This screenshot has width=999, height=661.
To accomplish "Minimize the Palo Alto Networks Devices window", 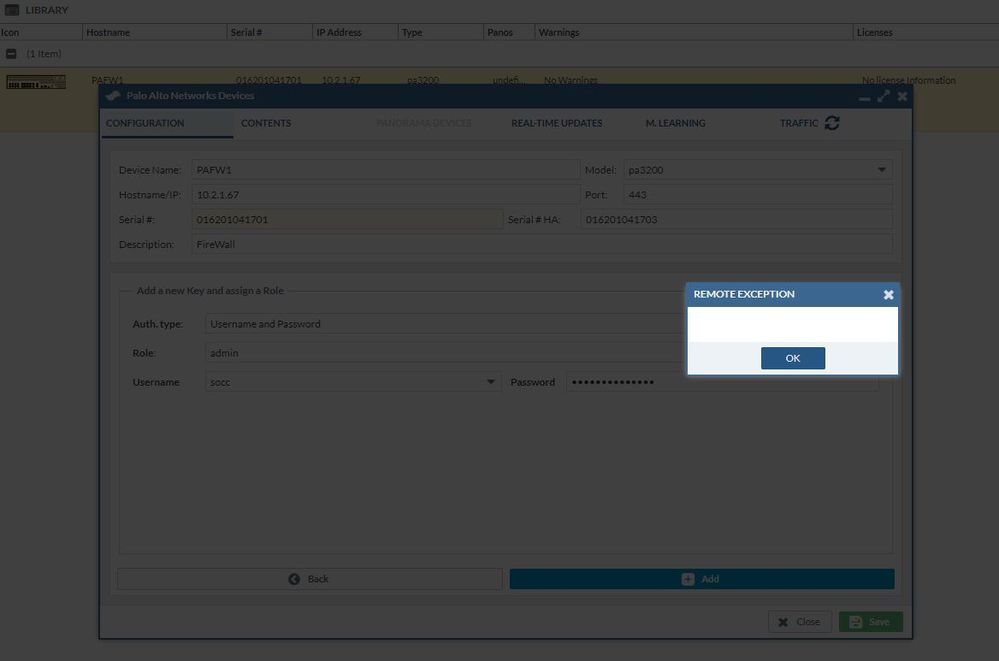I will click(864, 97).
